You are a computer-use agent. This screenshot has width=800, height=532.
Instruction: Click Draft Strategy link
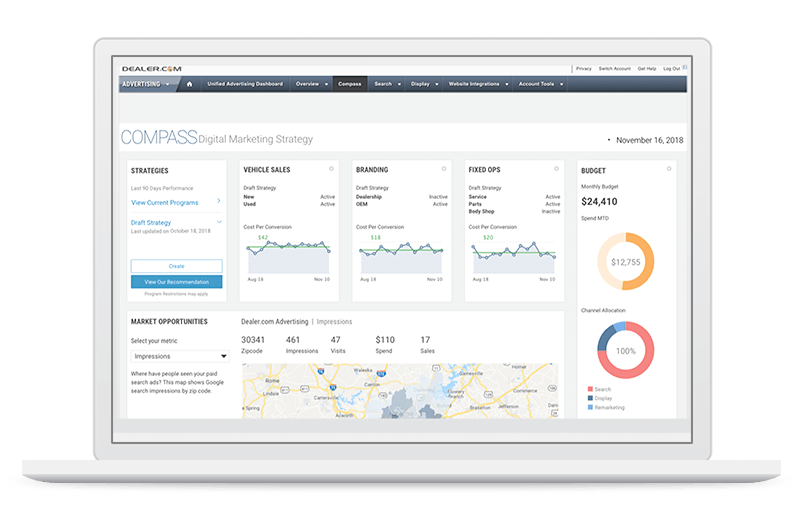click(x=151, y=222)
